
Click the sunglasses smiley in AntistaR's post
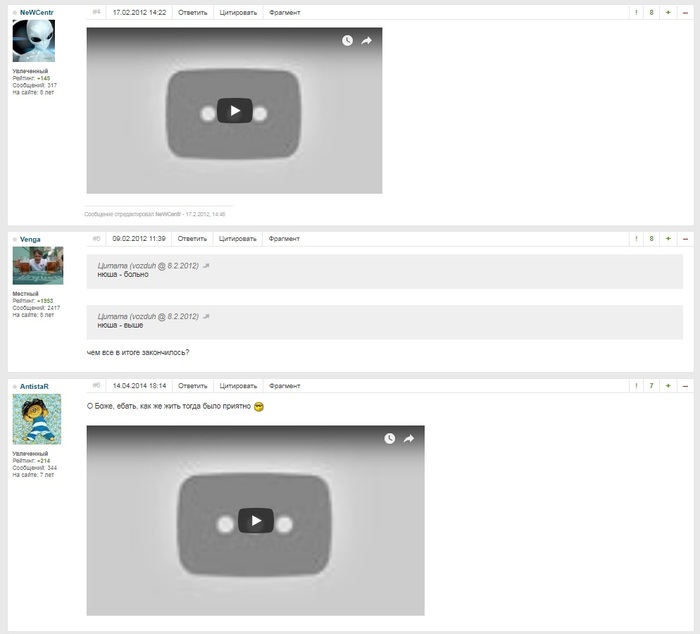pyautogui.click(x=259, y=407)
